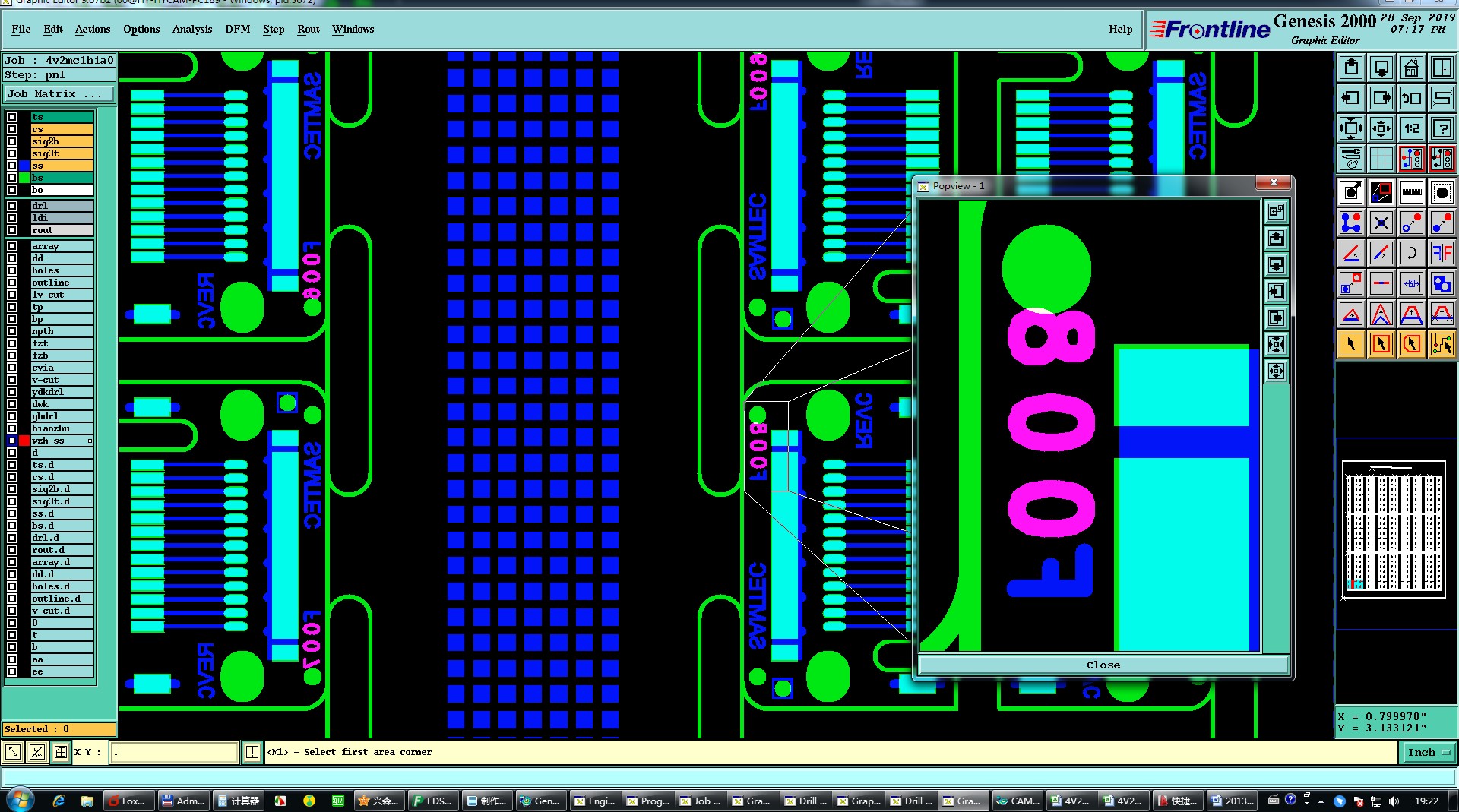Open the Actions menu
The width and height of the screenshot is (1459, 812).
(93, 29)
